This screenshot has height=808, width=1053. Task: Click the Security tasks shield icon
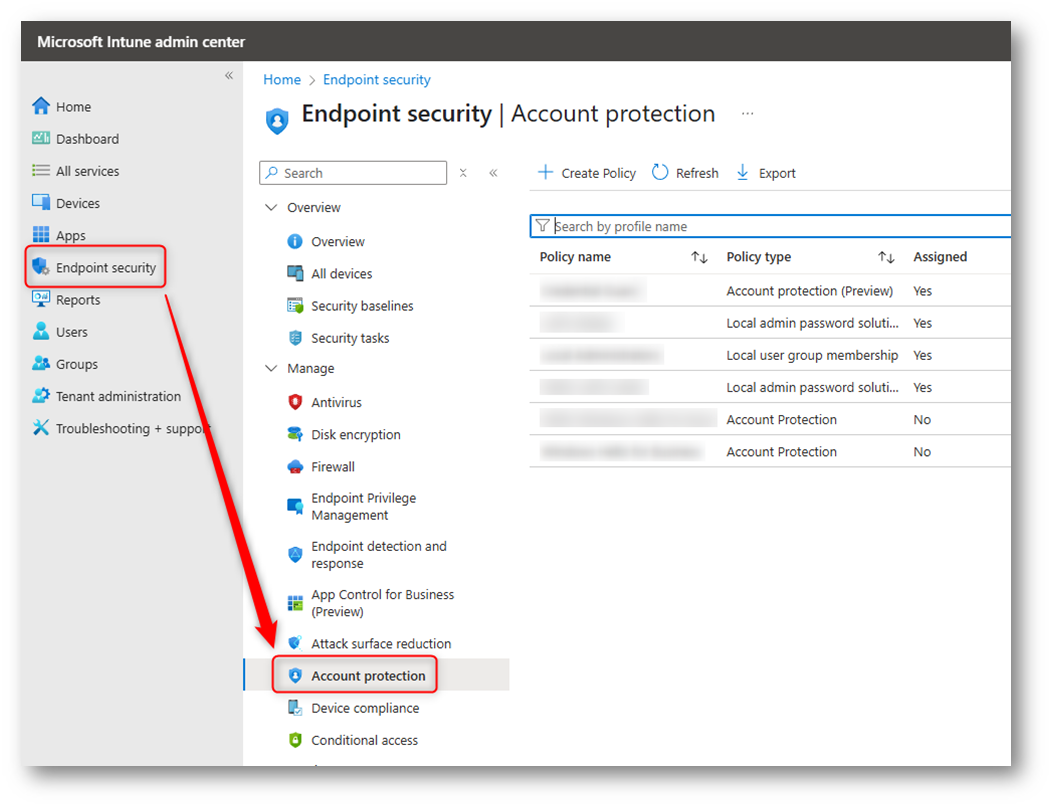point(295,338)
